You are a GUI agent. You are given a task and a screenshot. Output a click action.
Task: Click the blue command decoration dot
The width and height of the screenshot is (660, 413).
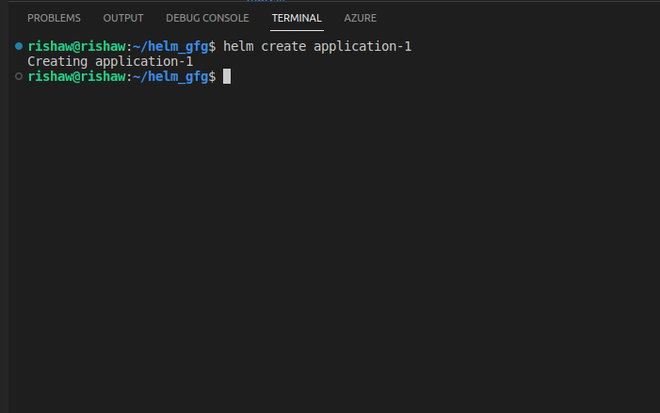click(x=18, y=46)
